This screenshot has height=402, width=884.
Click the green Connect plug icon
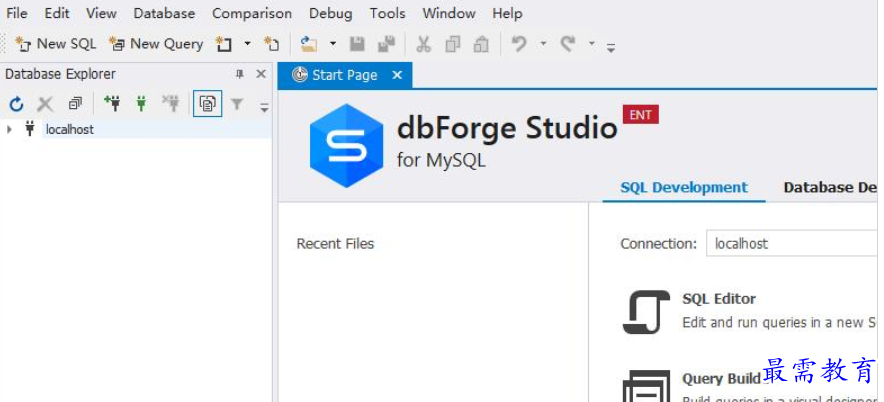pos(142,103)
